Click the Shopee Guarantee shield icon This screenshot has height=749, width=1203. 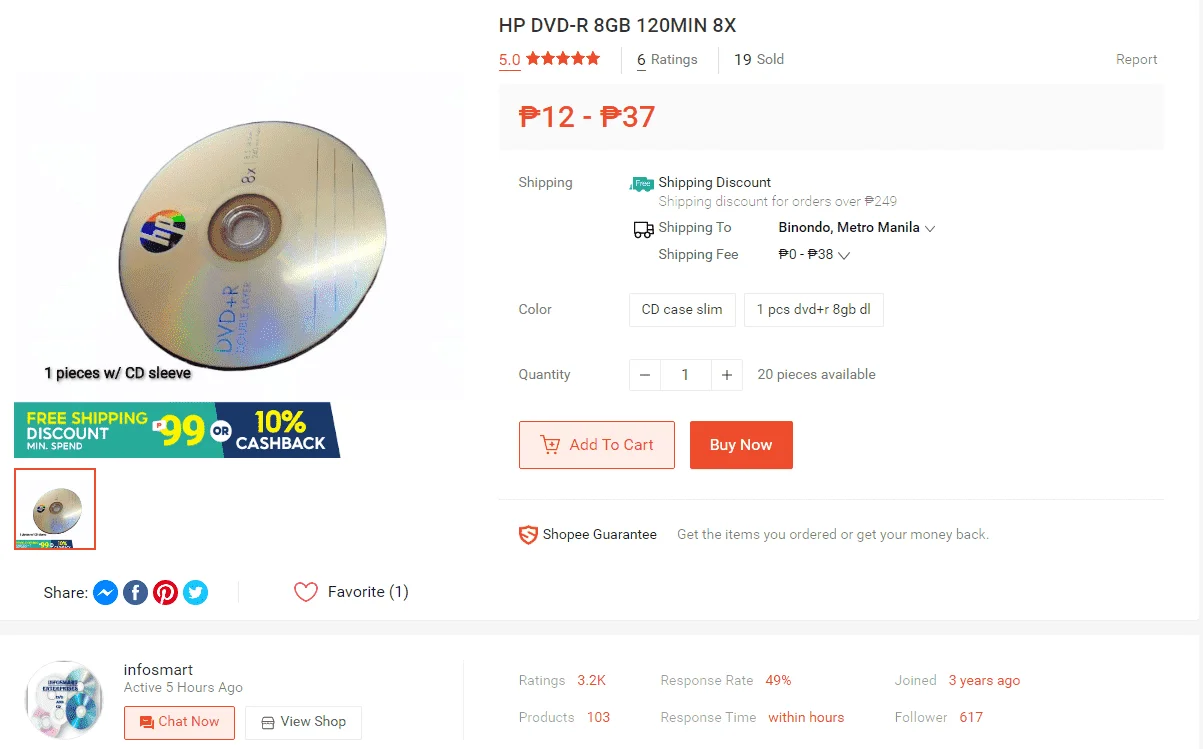coord(528,535)
